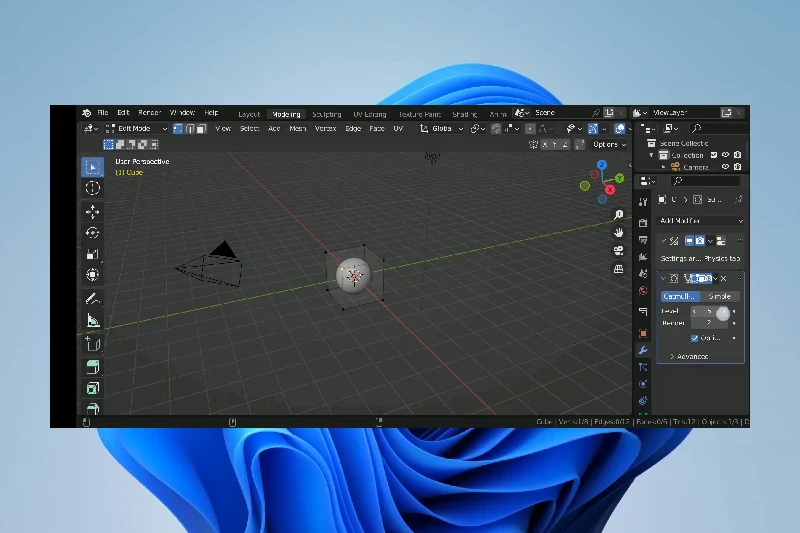
Task: Switch to the Sculpting workspace tab
Action: pos(326,114)
